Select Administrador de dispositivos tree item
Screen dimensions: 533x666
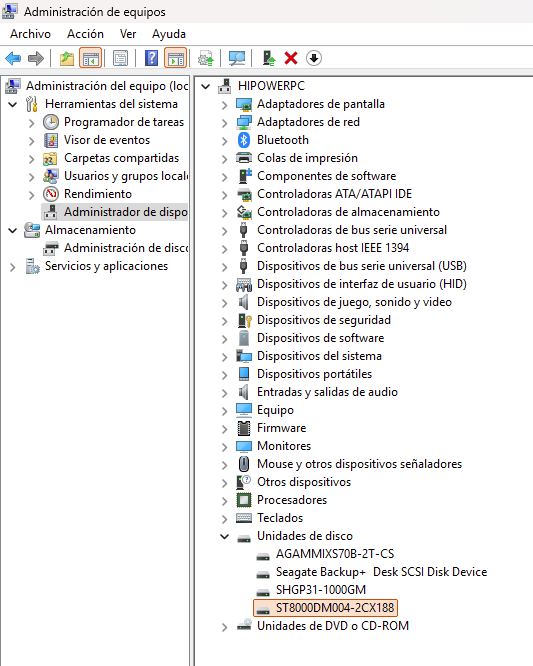pyautogui.click(x=126, y=212)
